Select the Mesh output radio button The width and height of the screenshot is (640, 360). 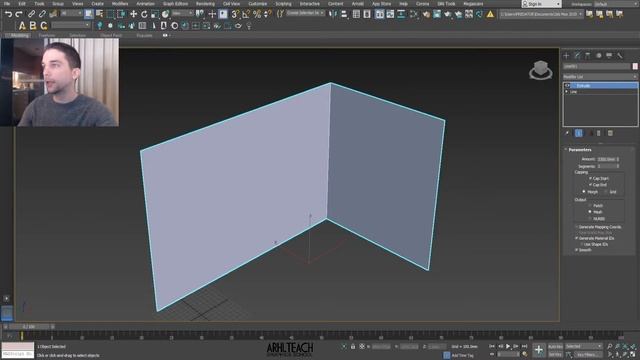(x=590, y=212)
